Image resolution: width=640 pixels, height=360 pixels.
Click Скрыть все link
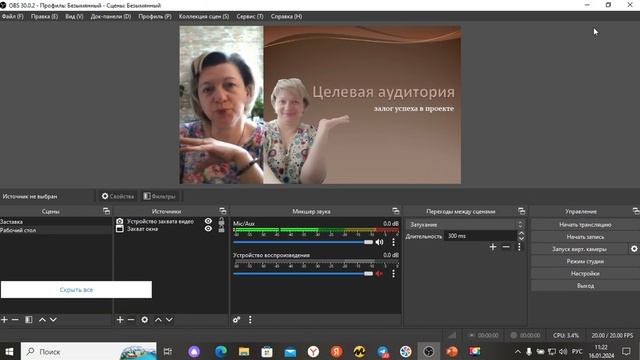pyautogui.click(x=76, y=289)
